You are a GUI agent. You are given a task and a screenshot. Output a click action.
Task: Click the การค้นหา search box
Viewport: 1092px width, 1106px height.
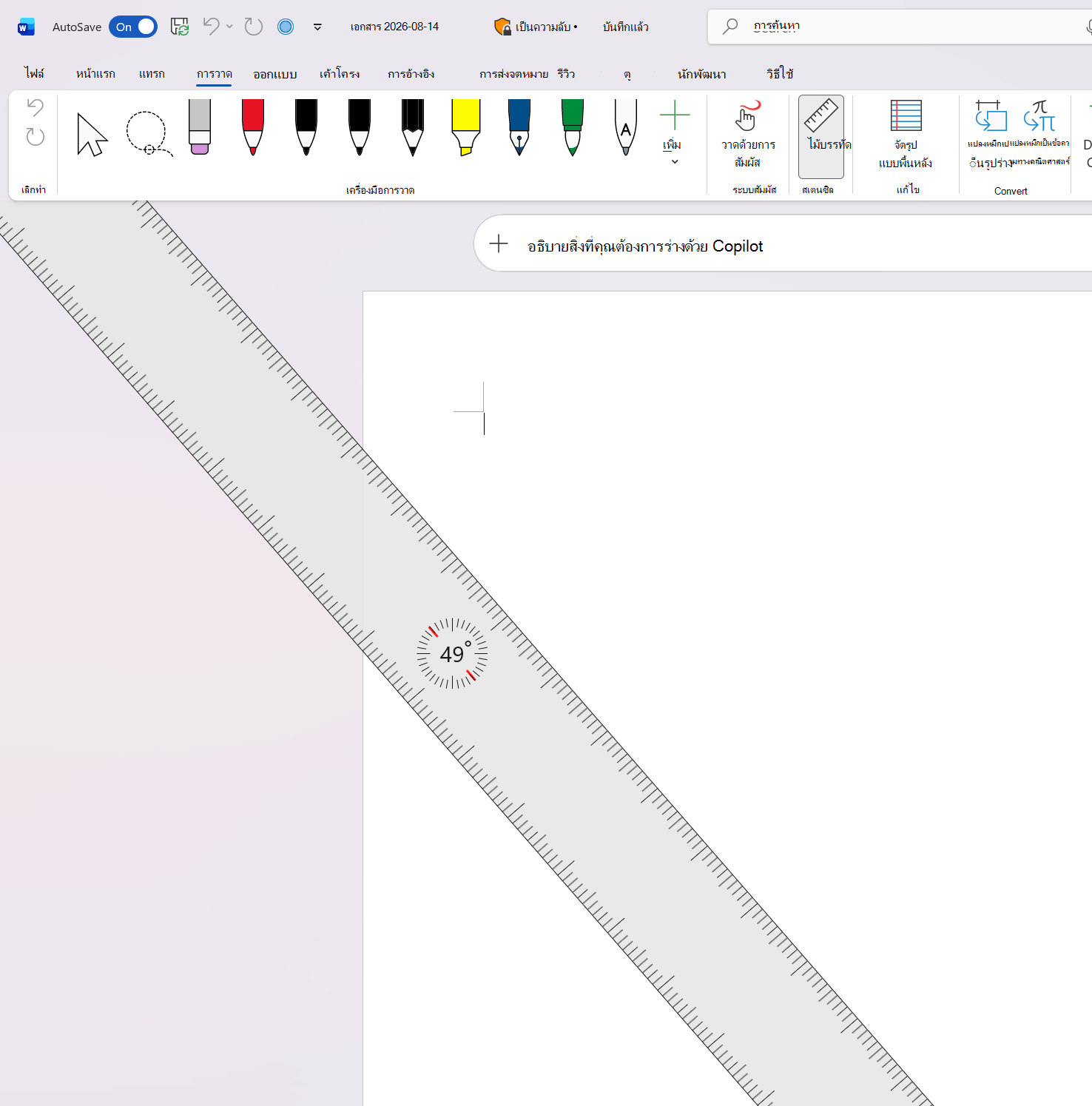point(900,27)
